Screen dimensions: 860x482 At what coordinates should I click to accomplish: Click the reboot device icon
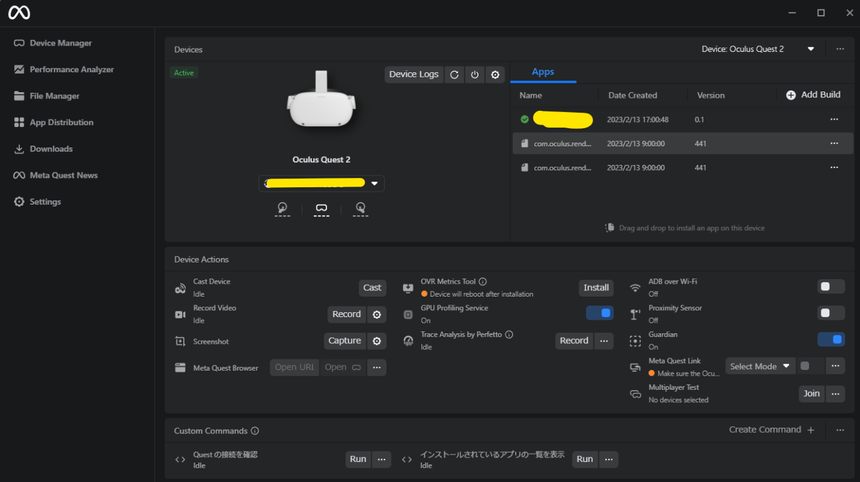454,75
